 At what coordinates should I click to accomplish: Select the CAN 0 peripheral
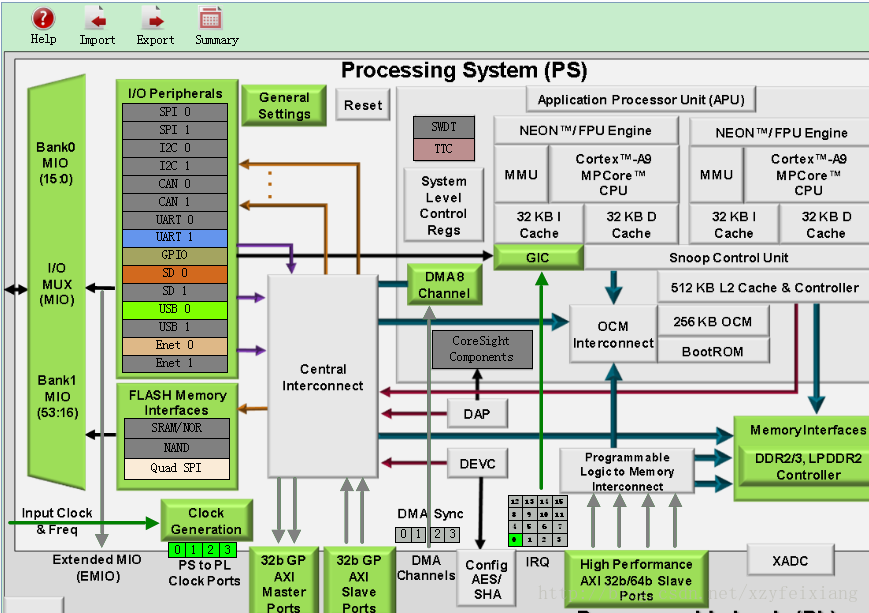[x=175, y=183]
